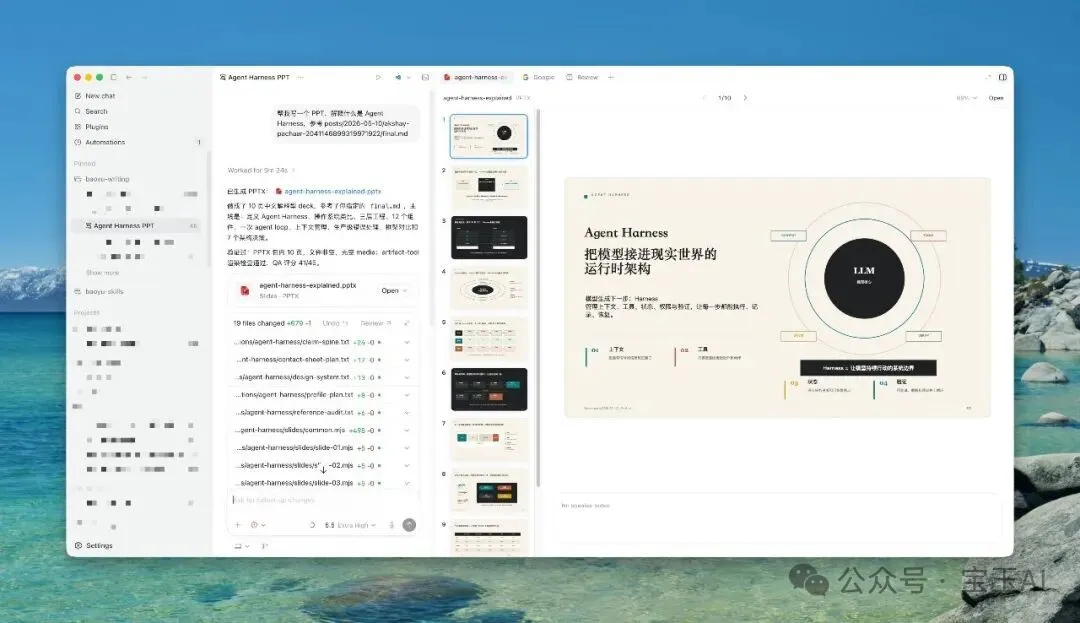Expand dropdown next to editor app icon
Image resolution: width=1080 pixels, height=623 pixels.
[408, 77]
